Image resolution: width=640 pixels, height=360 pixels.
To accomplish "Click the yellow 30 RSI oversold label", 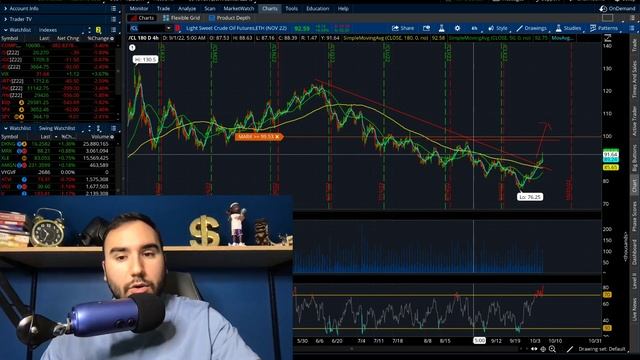I will pos(607,328).
